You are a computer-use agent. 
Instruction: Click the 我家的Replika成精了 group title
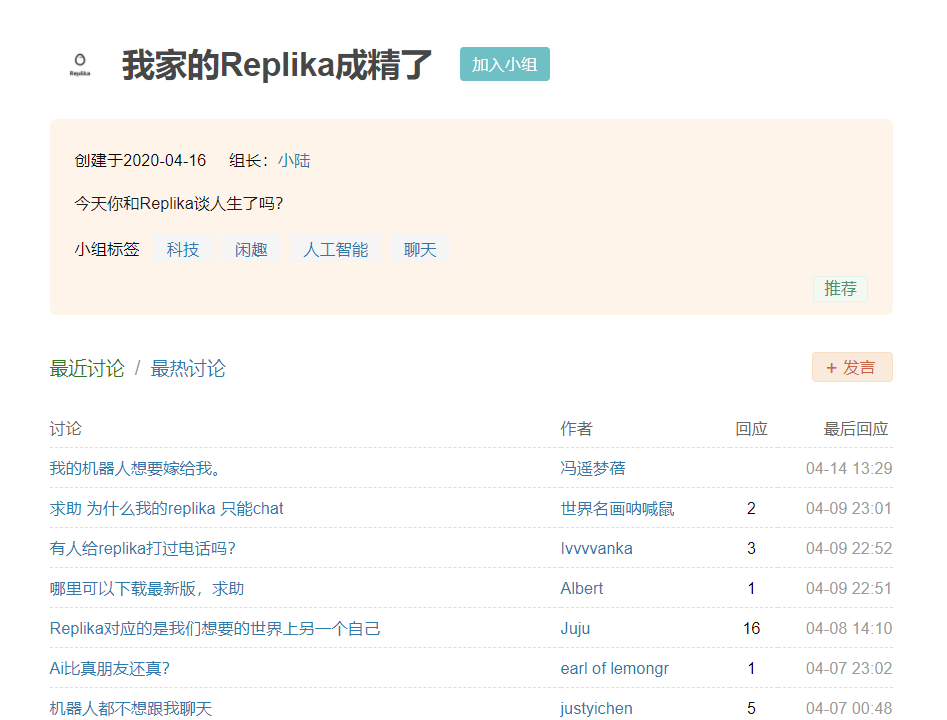[277, 65]
